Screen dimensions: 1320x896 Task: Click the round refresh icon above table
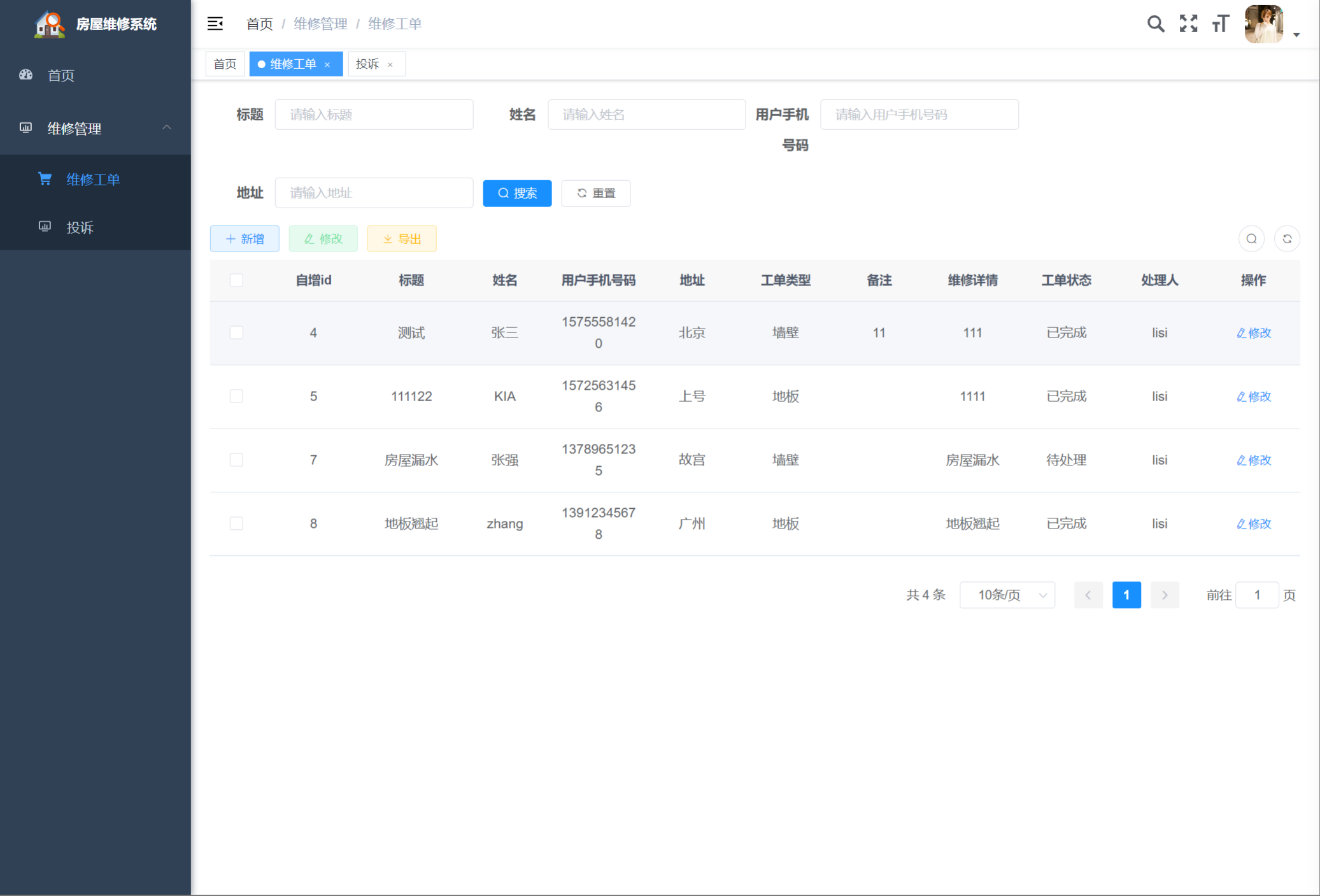tap(1287, 239)
